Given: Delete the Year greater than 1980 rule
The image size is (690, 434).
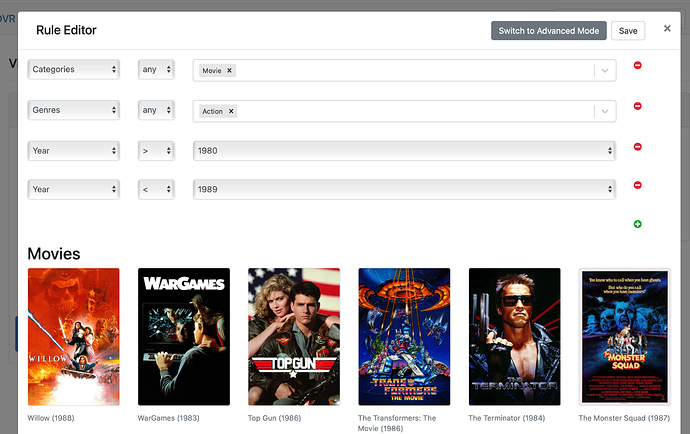Looking at the screenshot, I should click(x=637, y=147).
